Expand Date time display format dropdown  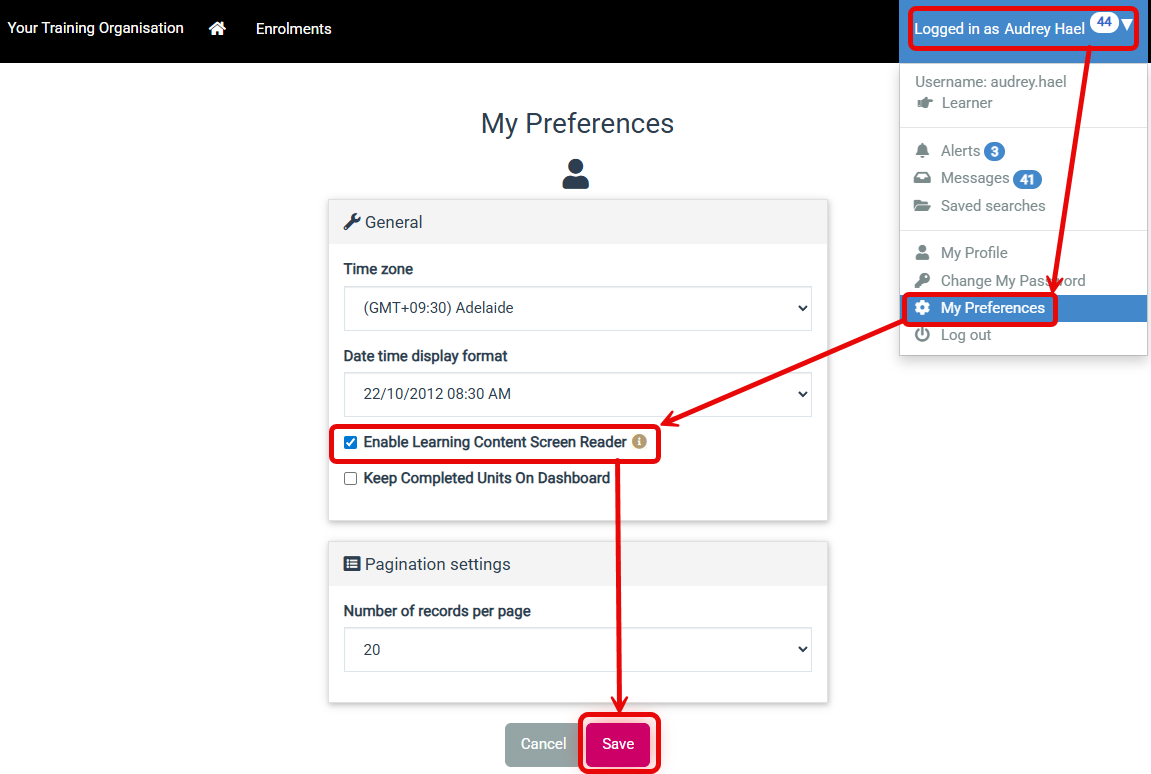577,394
